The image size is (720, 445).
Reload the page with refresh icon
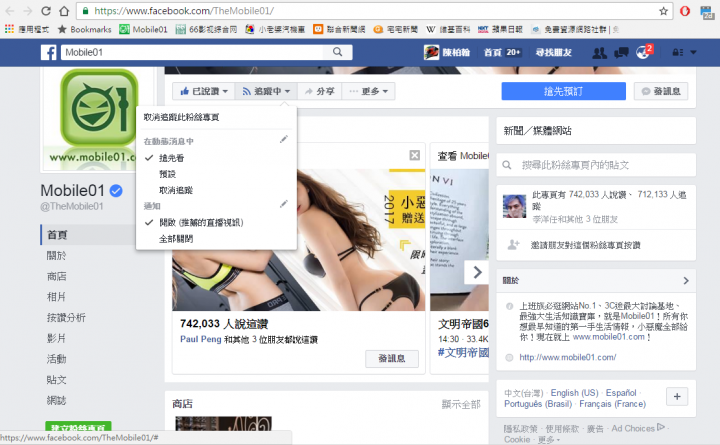(x=45, y=11)
